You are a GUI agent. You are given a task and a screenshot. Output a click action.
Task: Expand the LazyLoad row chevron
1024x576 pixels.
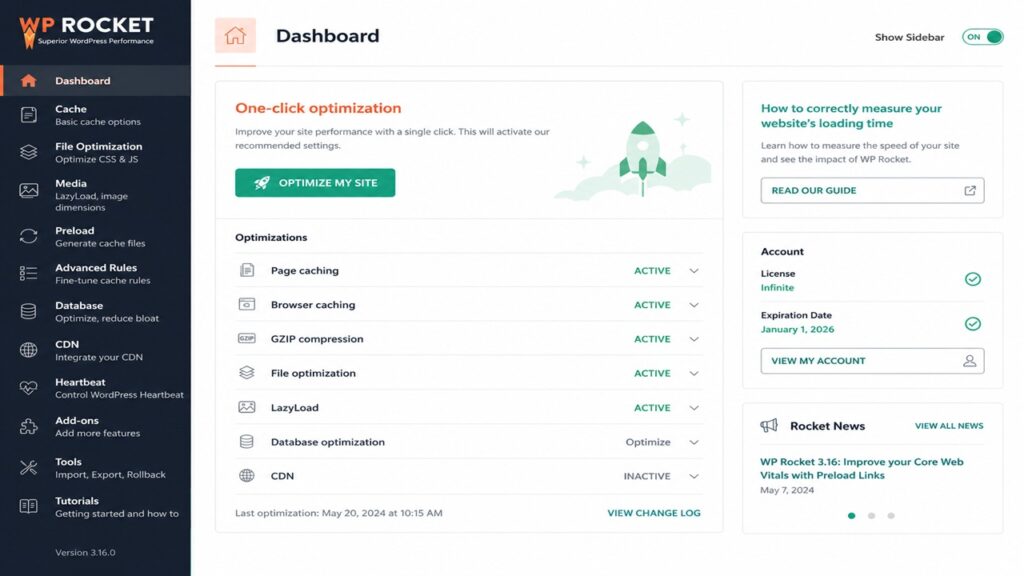(694, 408)
